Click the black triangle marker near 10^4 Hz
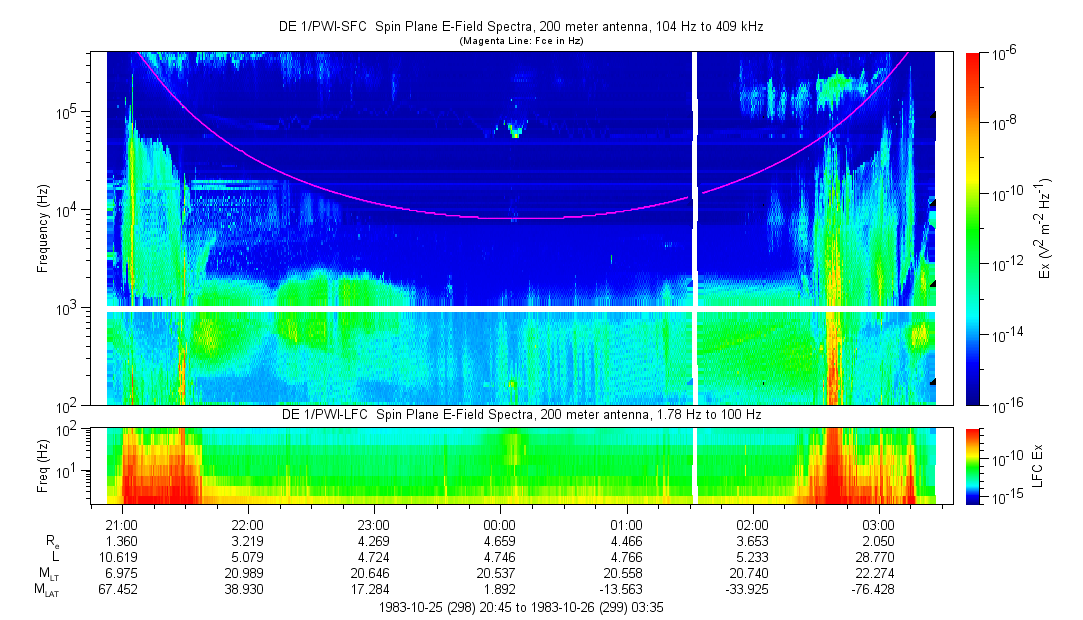 tap(933, 204)
